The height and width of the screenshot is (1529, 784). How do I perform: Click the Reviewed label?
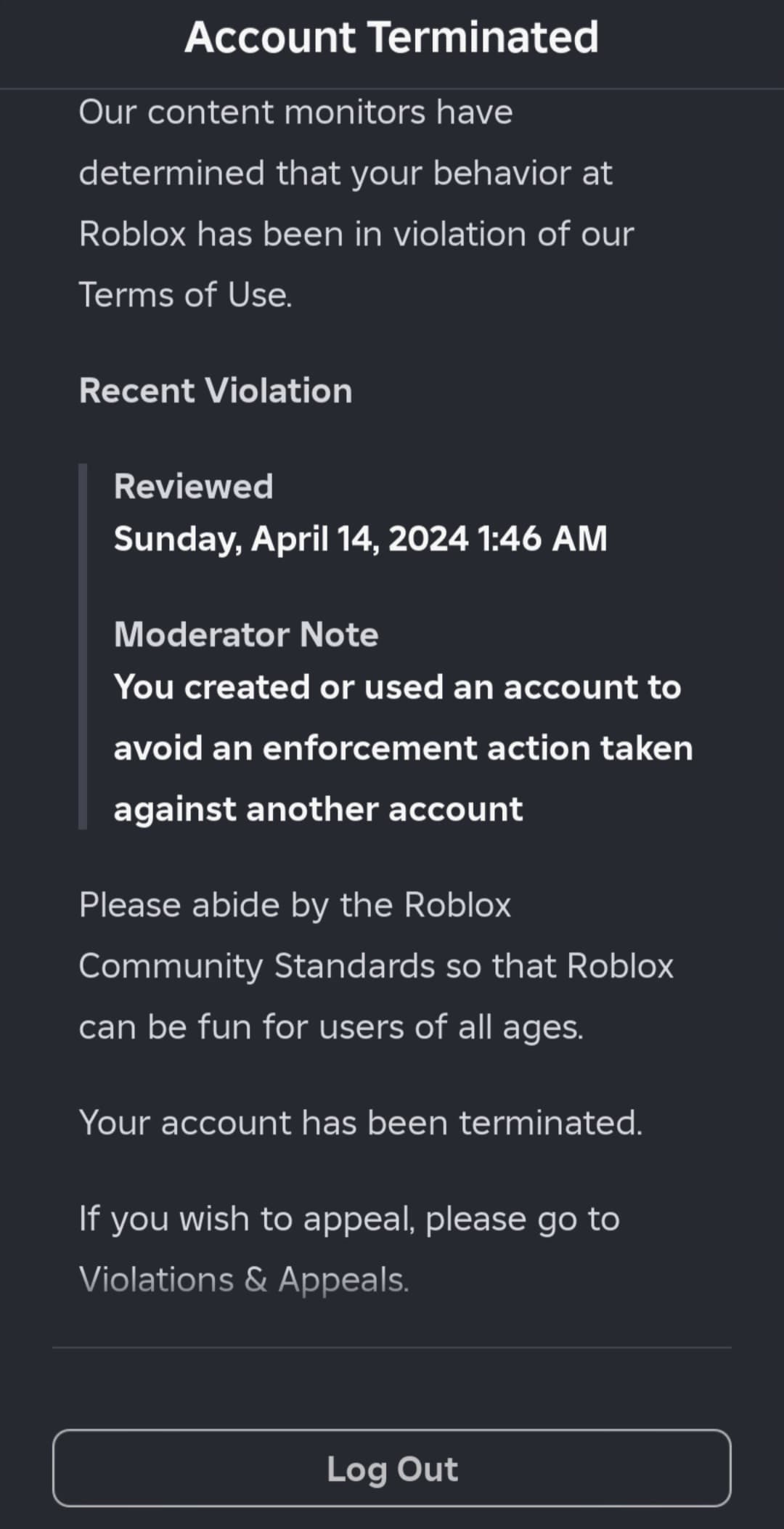coord(193,487)
